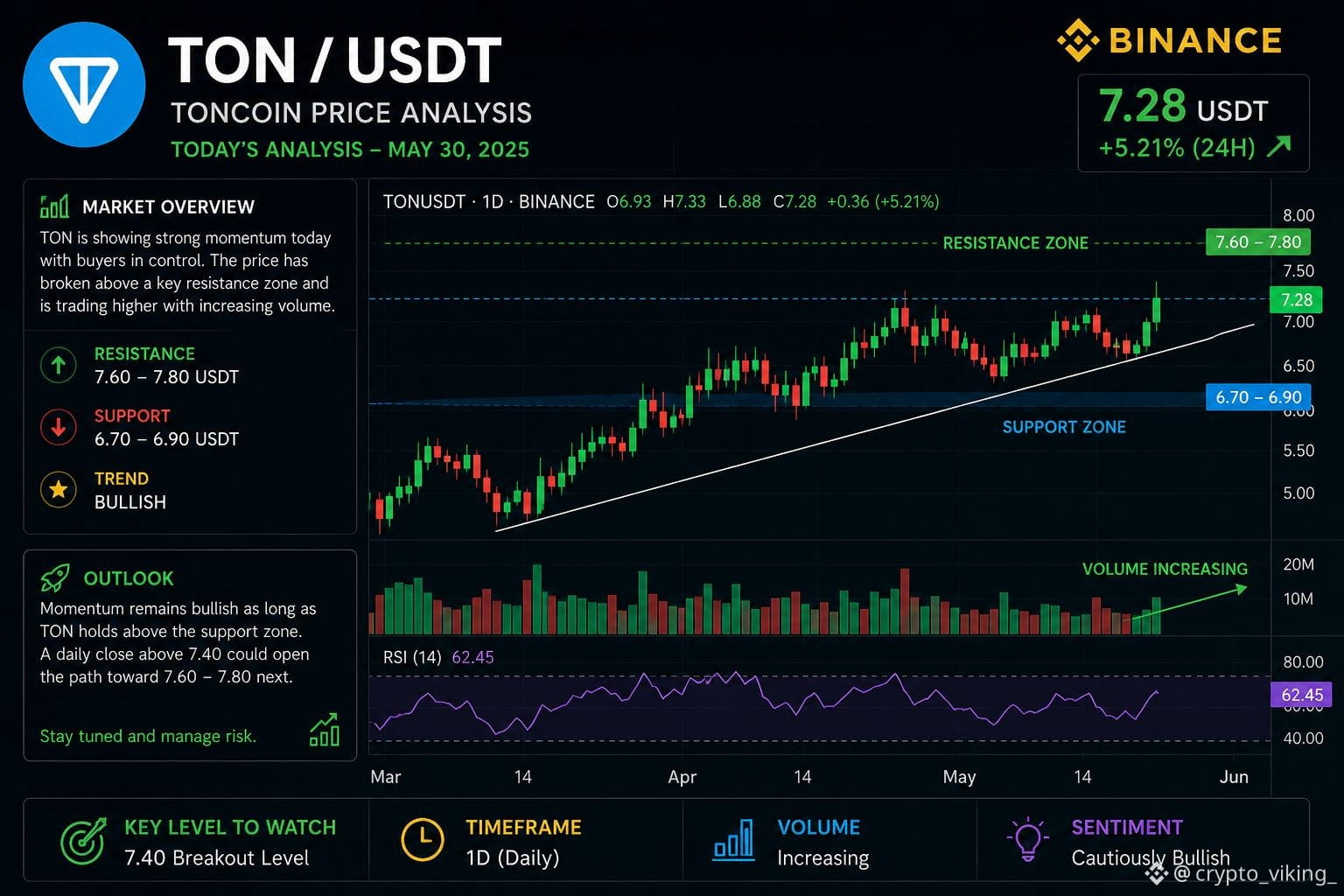Viewport: 1344px width, 896px height.
Task: Click the VOLUME INCREASING annotation
Action: [1165, 569]
